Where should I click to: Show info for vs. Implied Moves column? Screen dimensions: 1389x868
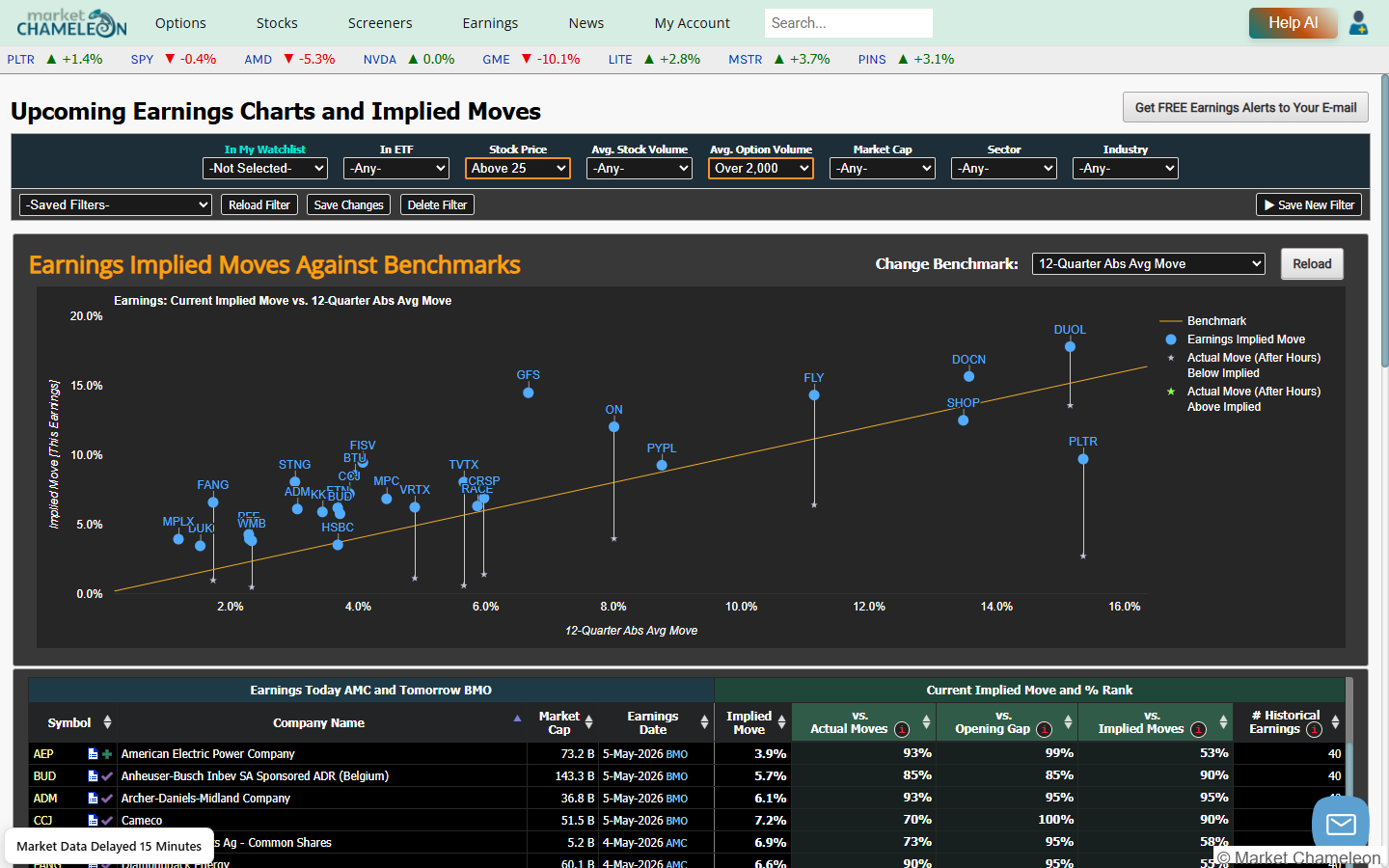click(1198, 730)
